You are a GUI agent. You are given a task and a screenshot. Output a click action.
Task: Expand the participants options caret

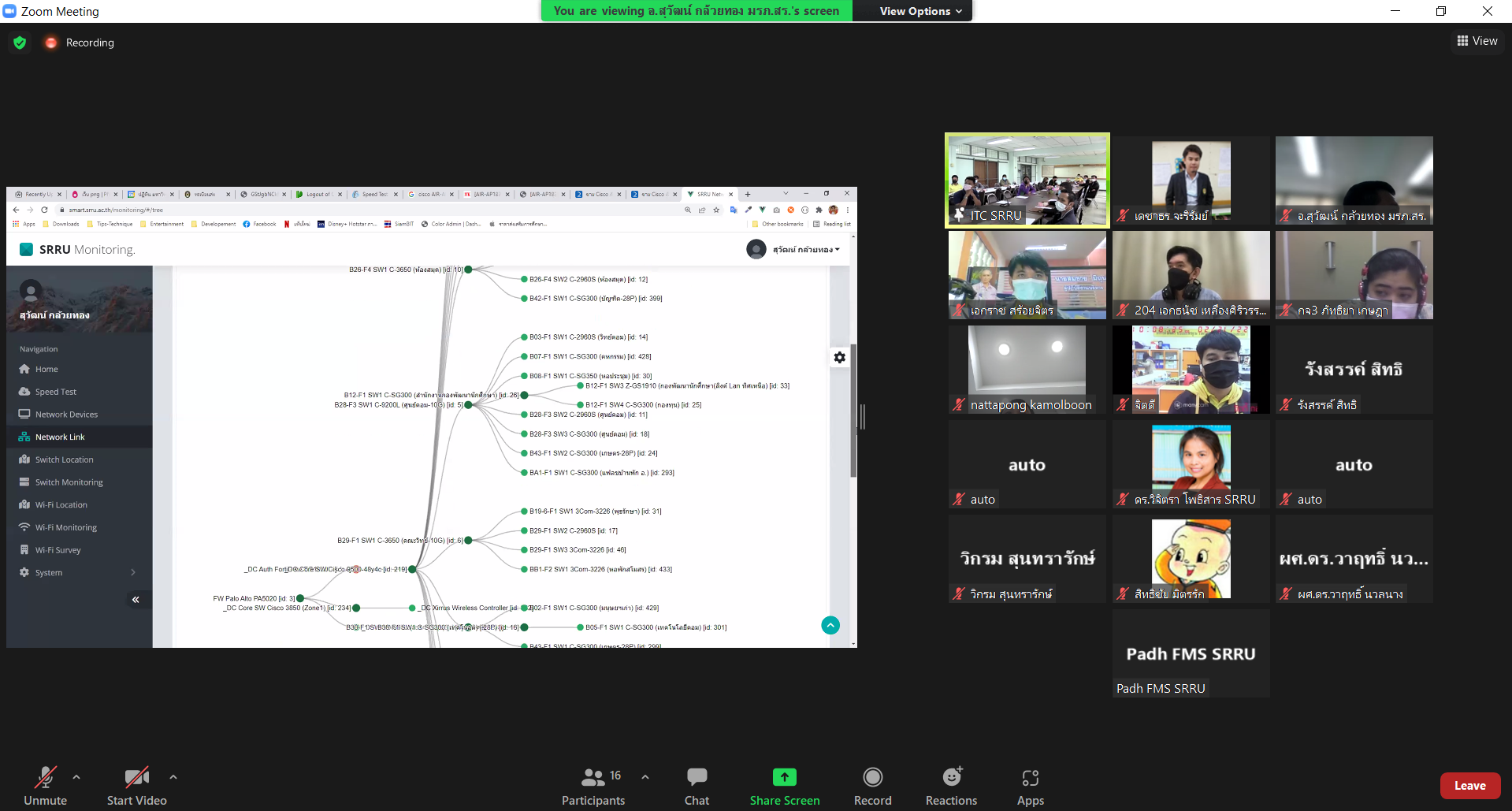pyautogui.click(x=645, y=777)
